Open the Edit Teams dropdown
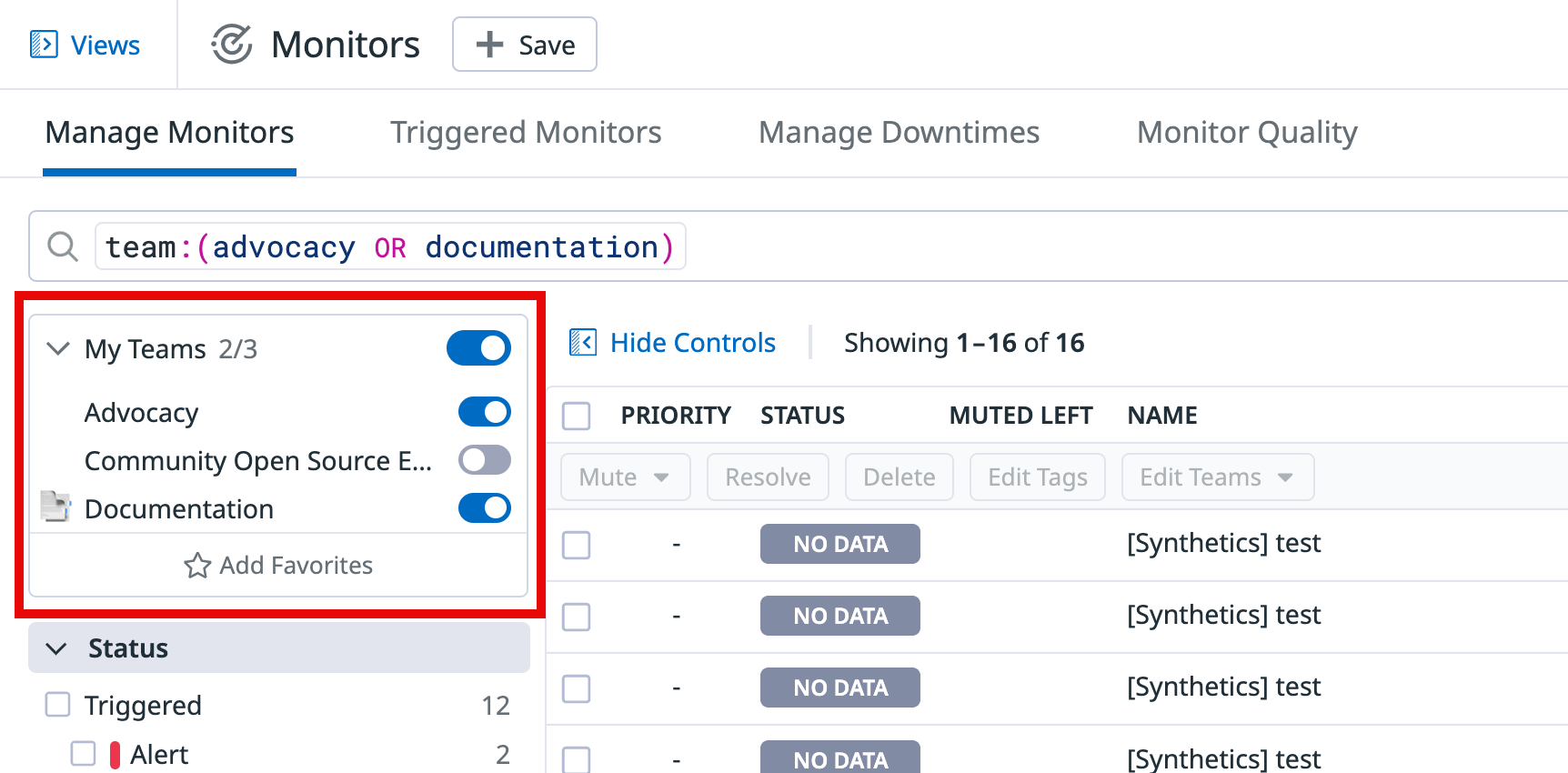 tap(1218, 477)
